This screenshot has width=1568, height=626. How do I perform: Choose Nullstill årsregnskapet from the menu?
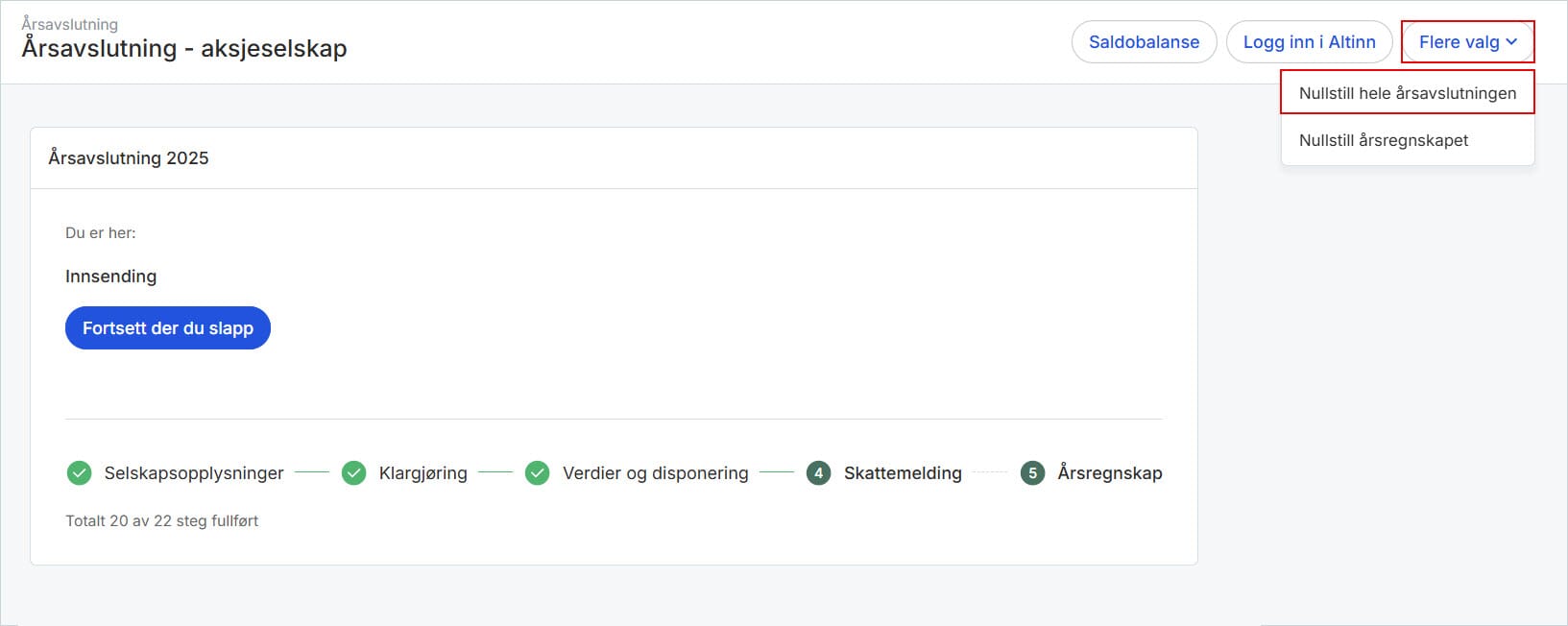tap(1383, 140)
